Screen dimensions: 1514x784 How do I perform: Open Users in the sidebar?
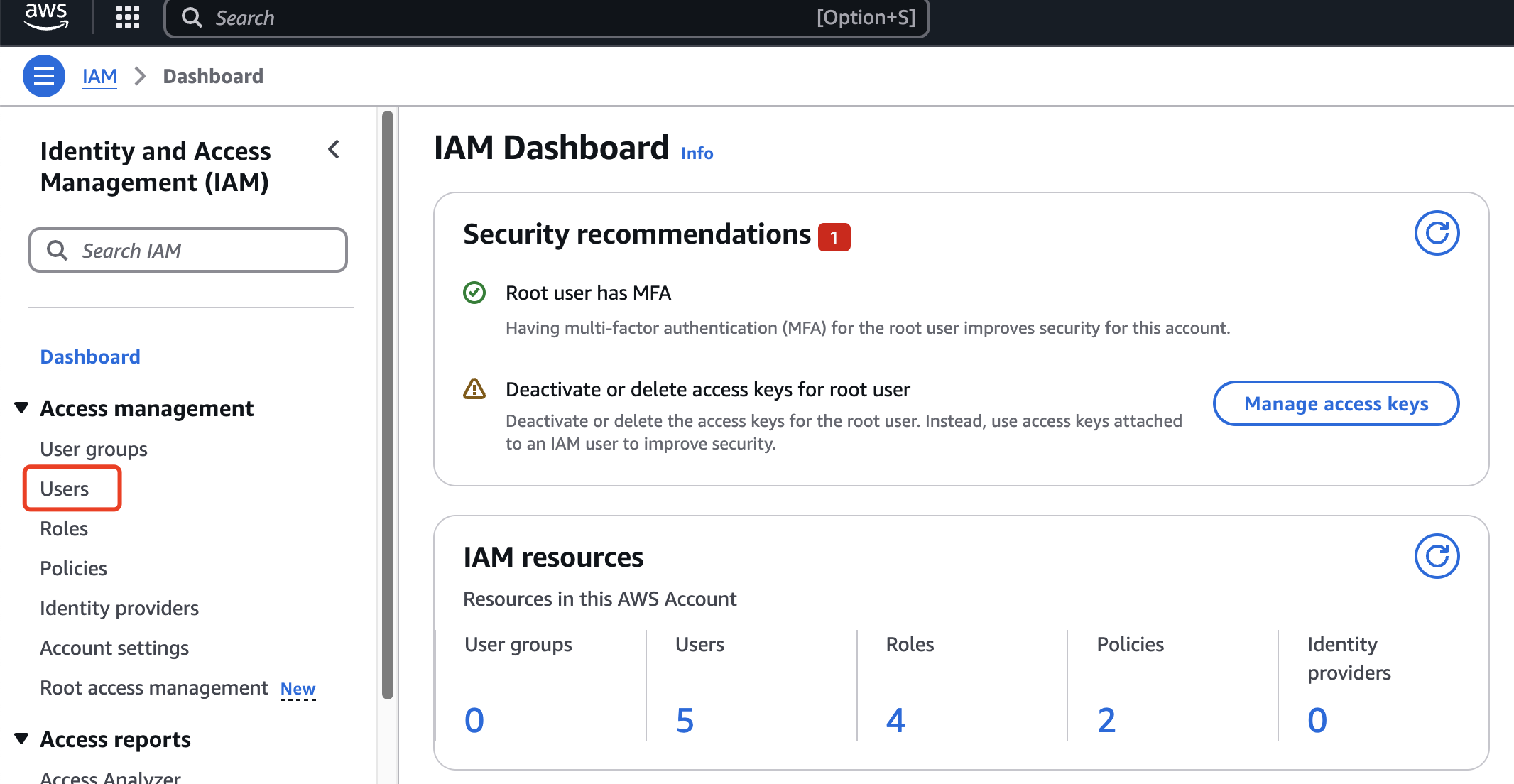(65, 489)
